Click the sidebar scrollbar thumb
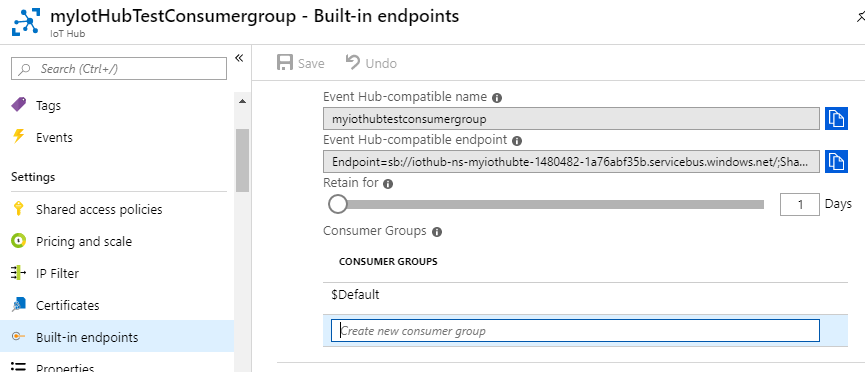The width and height of the screenshot is (865, 372). 242,160
